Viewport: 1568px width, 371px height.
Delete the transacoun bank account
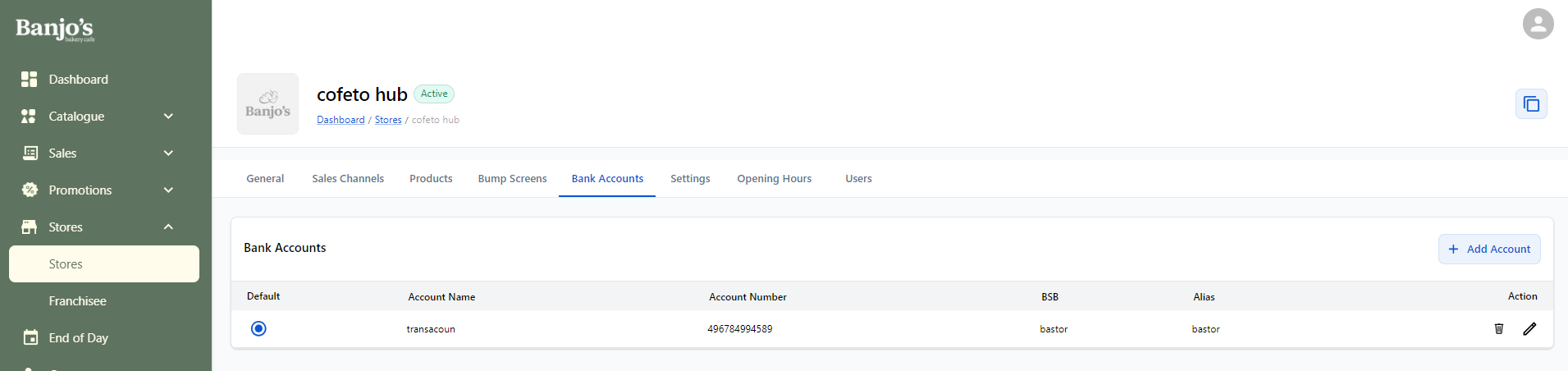click(1498, 328)
